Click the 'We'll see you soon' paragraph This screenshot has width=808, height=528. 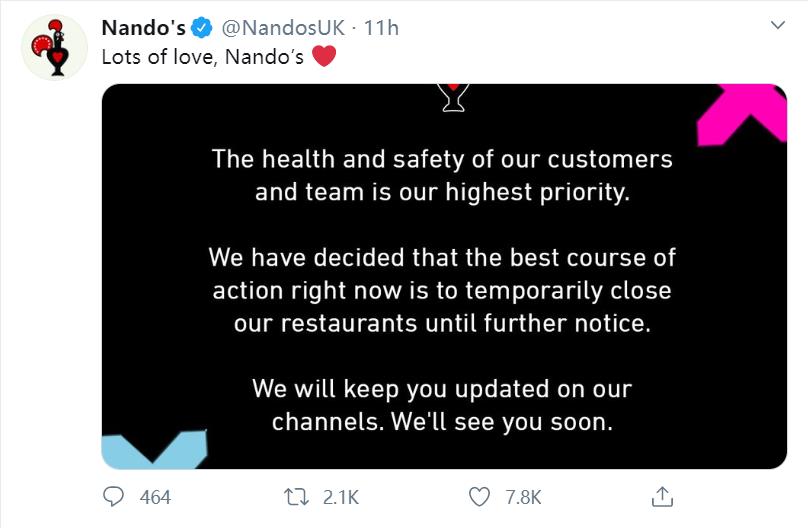click(x=442, y=405)
